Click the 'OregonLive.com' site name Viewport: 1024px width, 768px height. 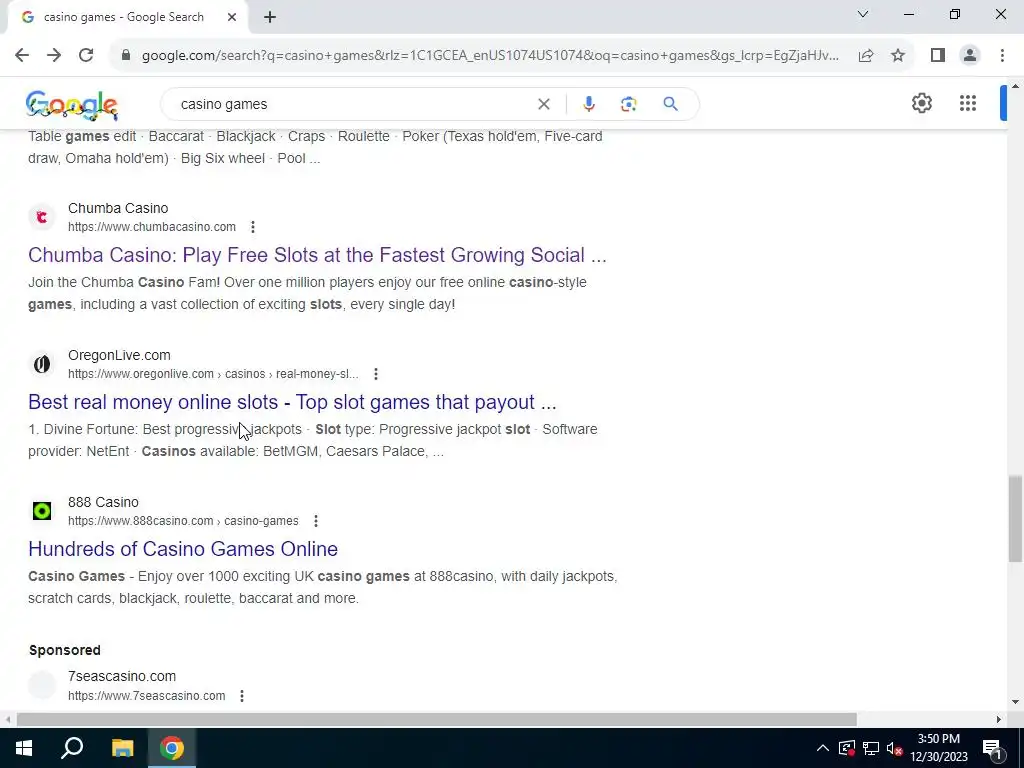pos(119,355)
